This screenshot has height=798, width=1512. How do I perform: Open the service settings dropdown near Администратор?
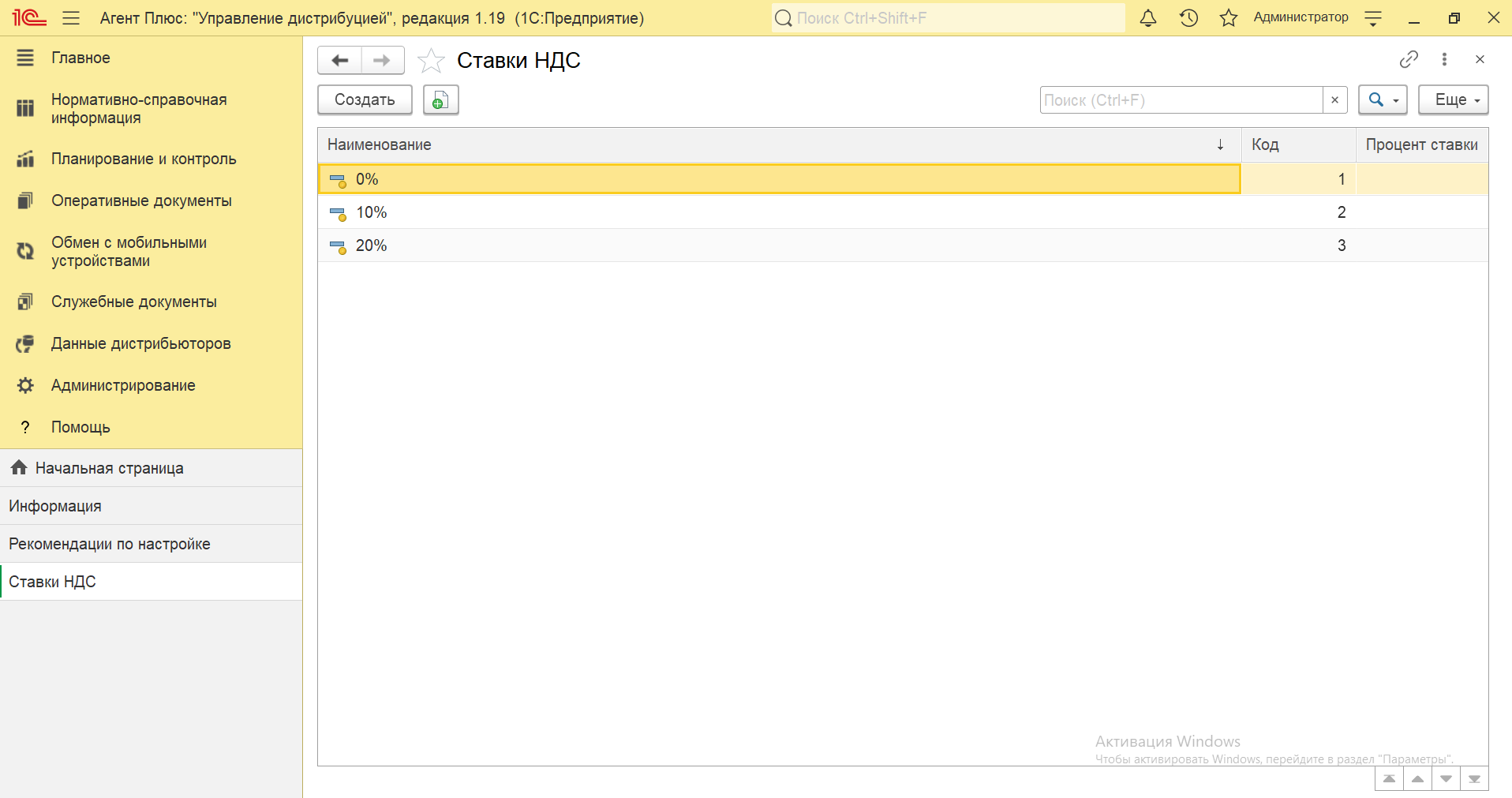click(x=1373, y=18)
